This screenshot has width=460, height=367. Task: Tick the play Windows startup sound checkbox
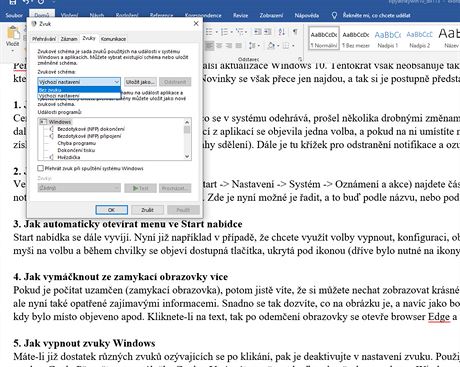40,168
